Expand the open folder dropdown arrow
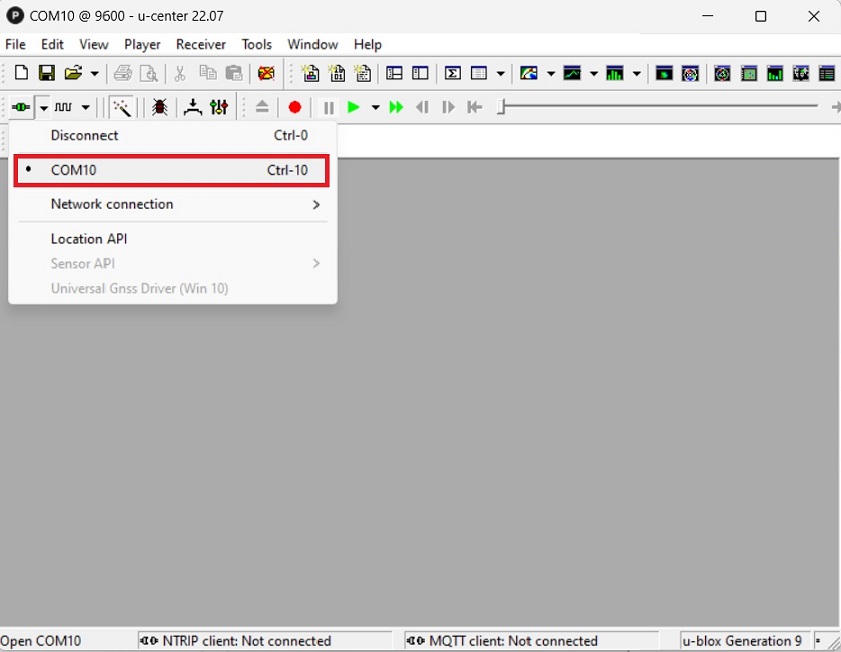 point(95,73)
